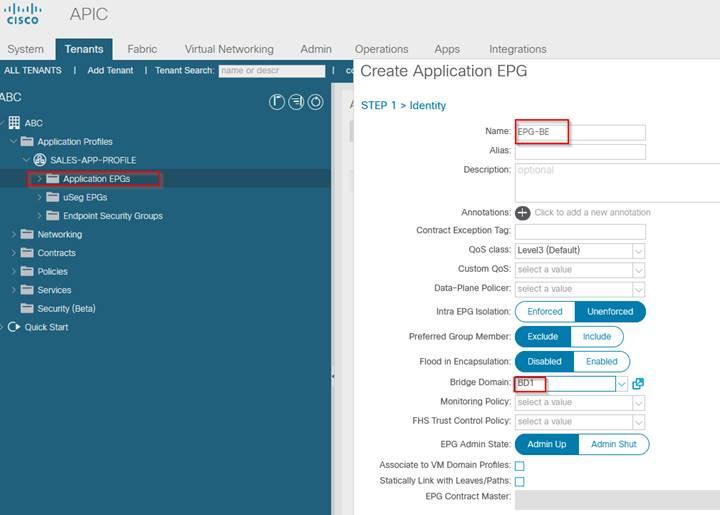Open the Fabric tab
This screenshot has width=720, height=515.
[142, 49]
